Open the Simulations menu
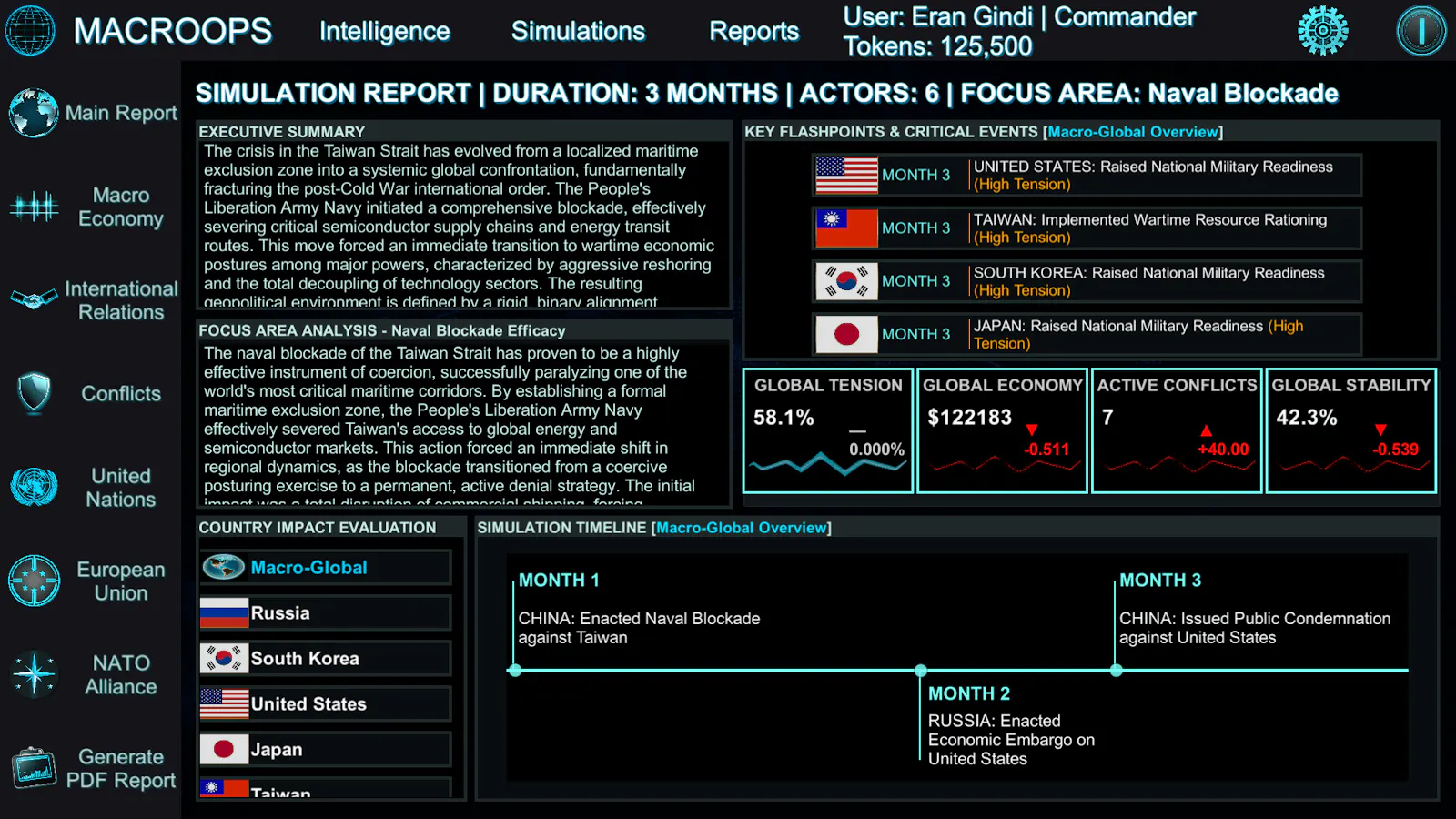The height and width of the screenshot is (819, 1456). [x=578, y=31]
